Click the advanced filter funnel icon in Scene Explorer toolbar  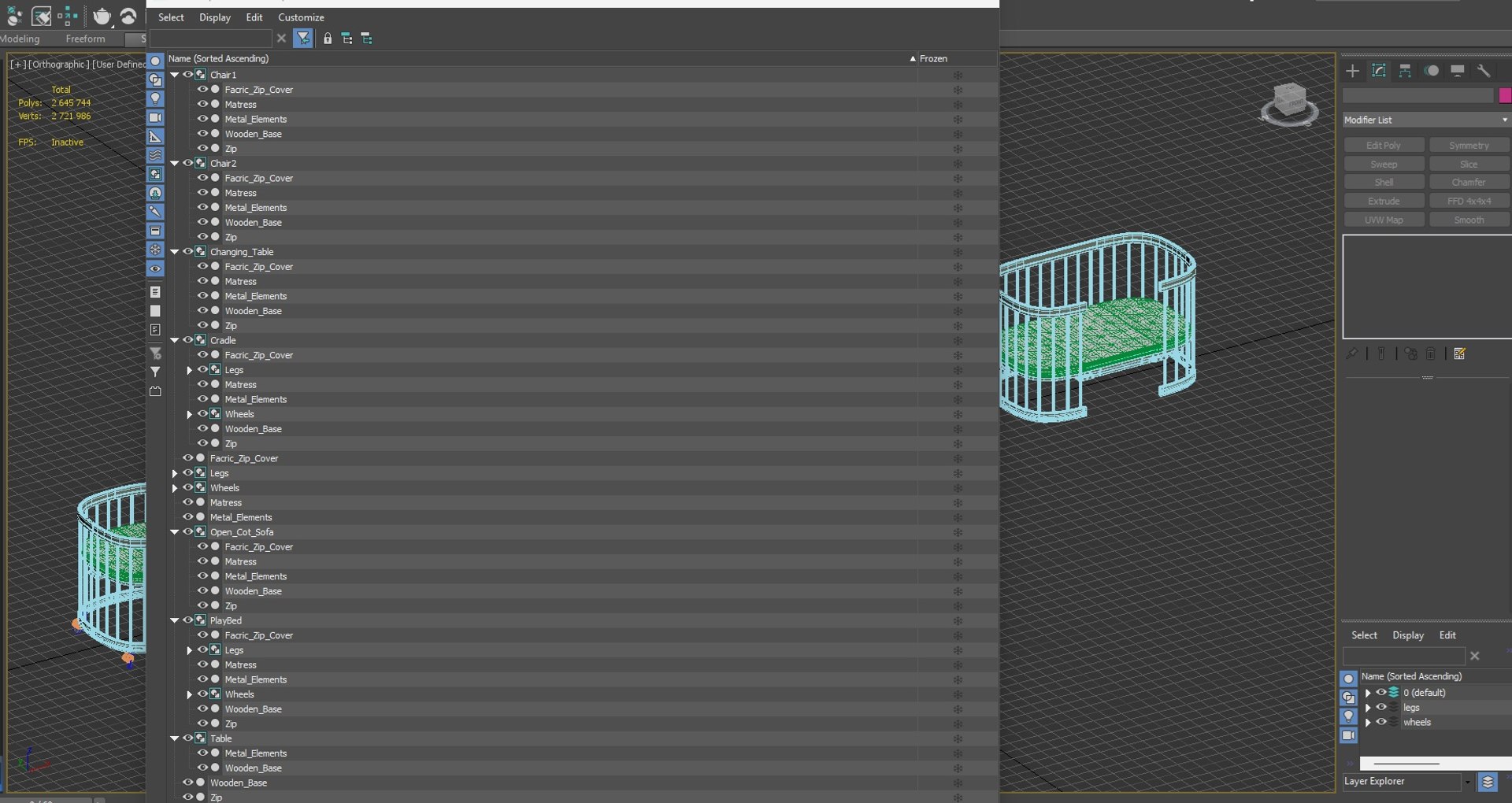tap(303, 38)
